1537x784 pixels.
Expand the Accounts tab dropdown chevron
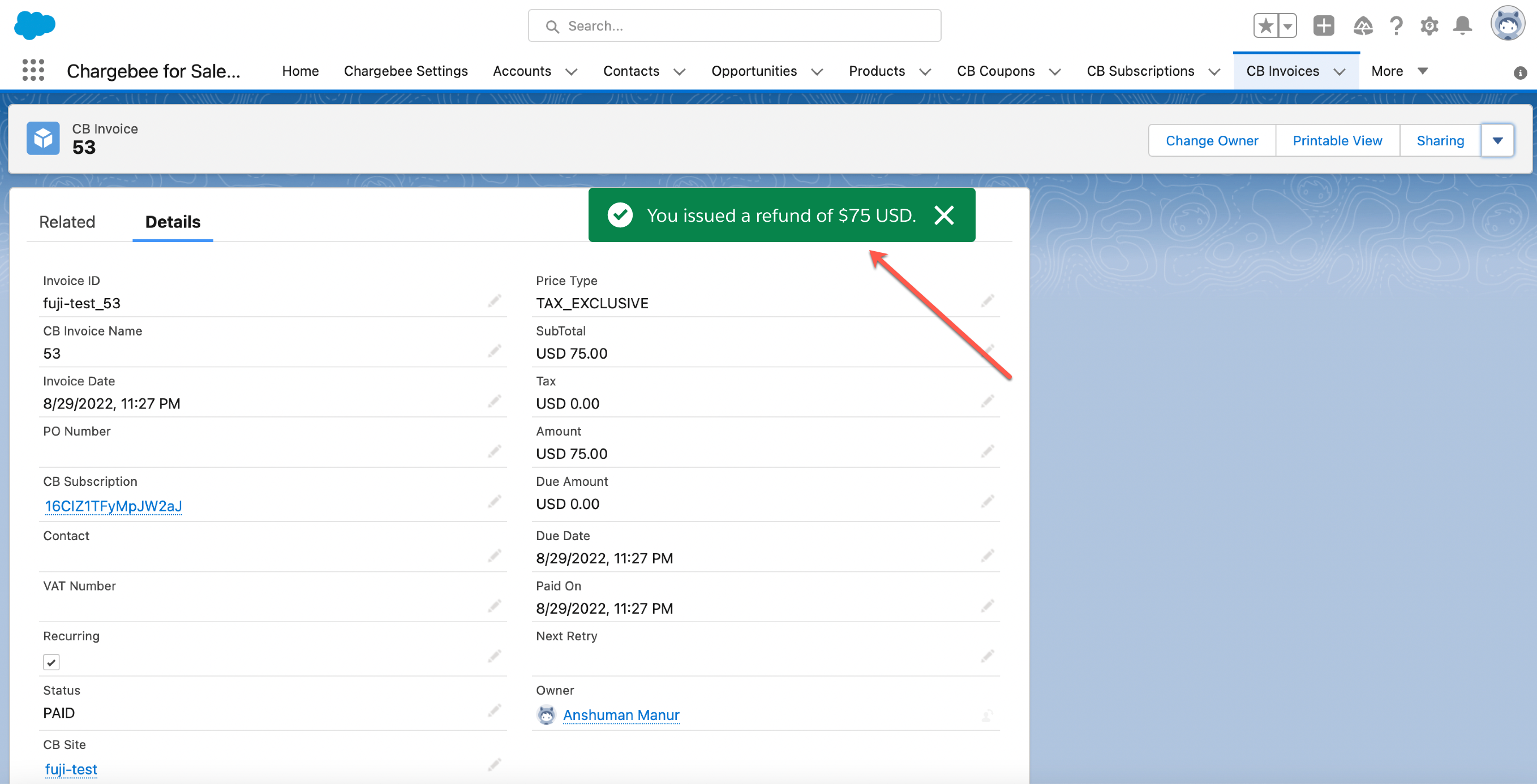coord(571,71)
